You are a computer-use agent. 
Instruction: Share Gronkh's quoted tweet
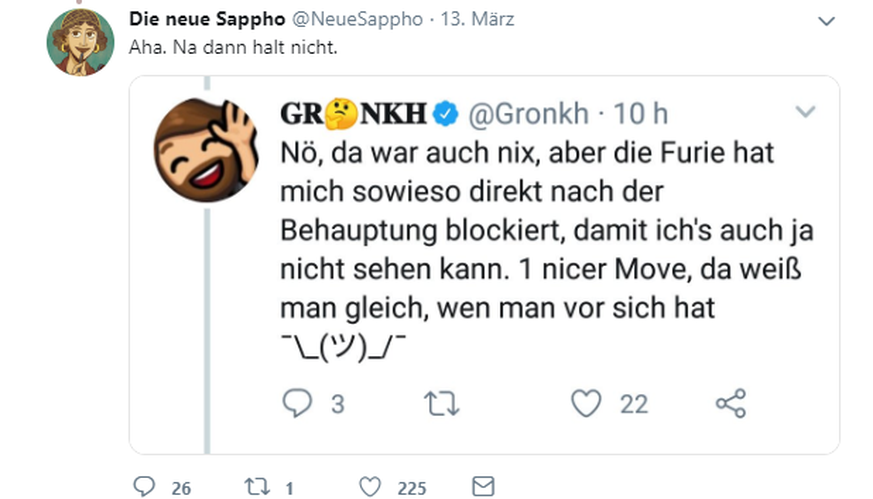(x=731, y=403)
